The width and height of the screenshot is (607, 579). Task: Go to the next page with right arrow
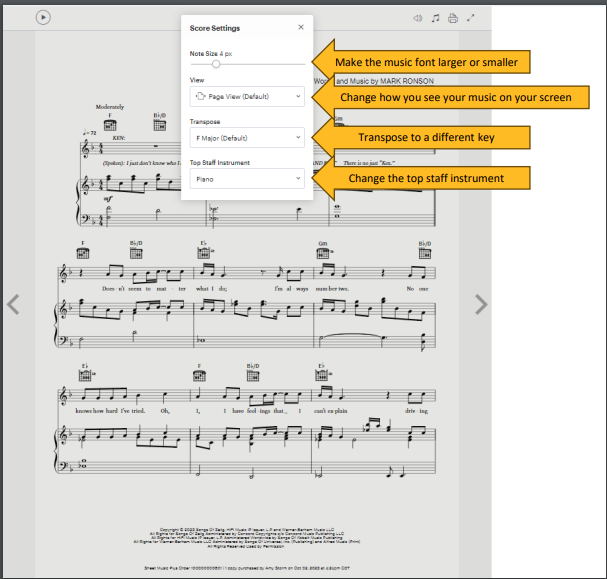pos(480,304)
